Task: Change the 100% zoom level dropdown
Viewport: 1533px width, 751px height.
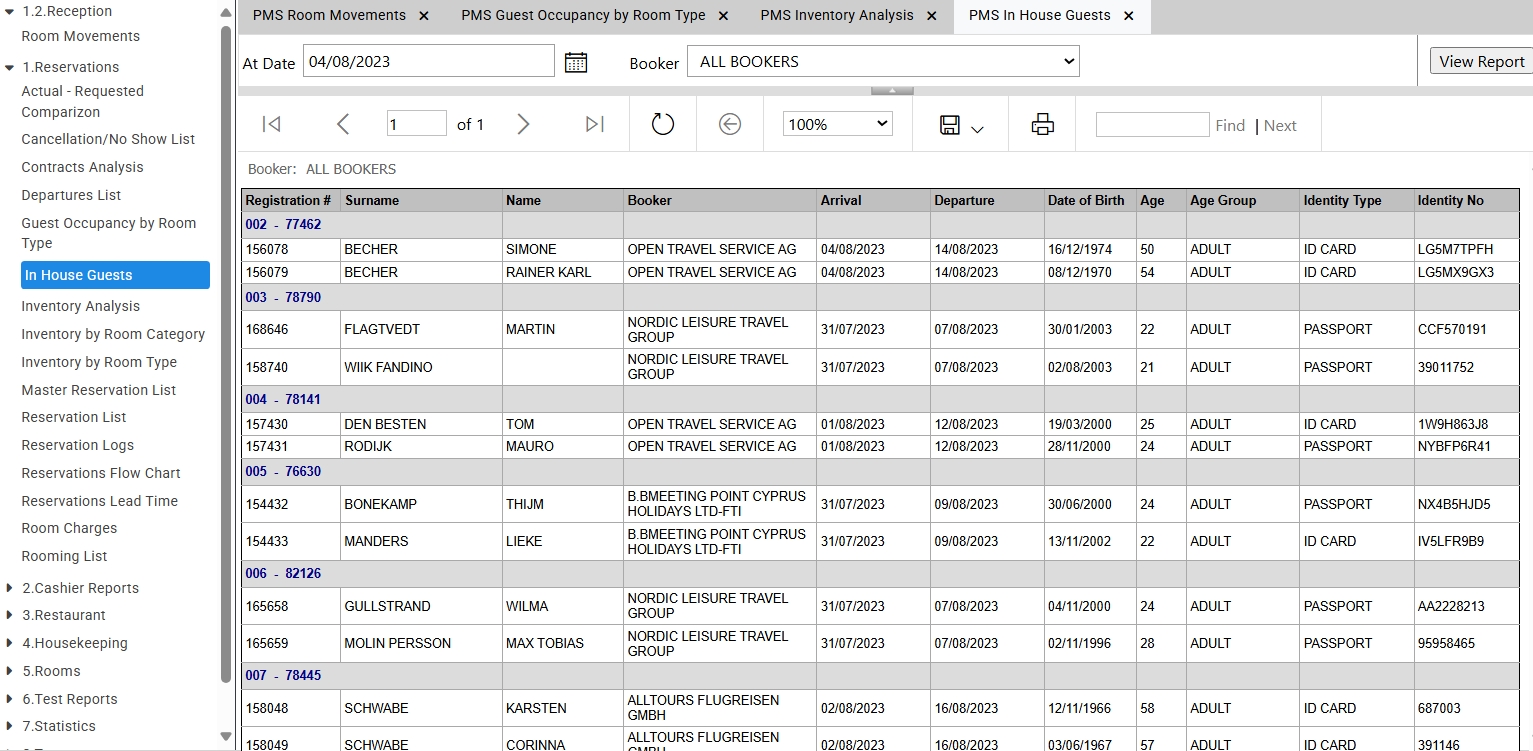Action: click(x=838, y=124)
